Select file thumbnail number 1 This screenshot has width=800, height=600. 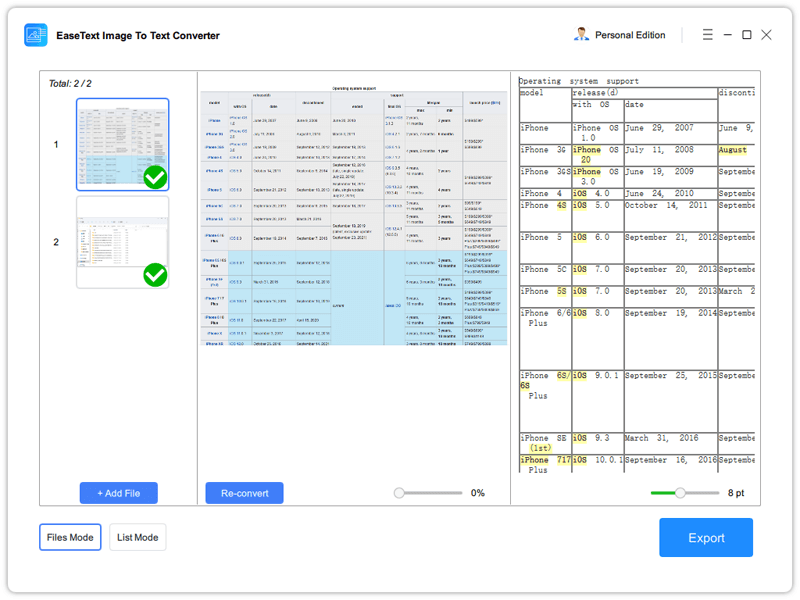tap(122, 144)
